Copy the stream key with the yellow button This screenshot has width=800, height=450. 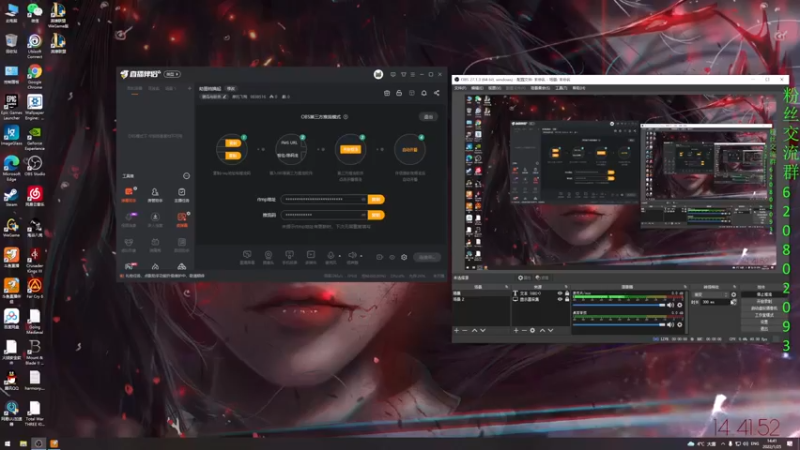point(376,215)
